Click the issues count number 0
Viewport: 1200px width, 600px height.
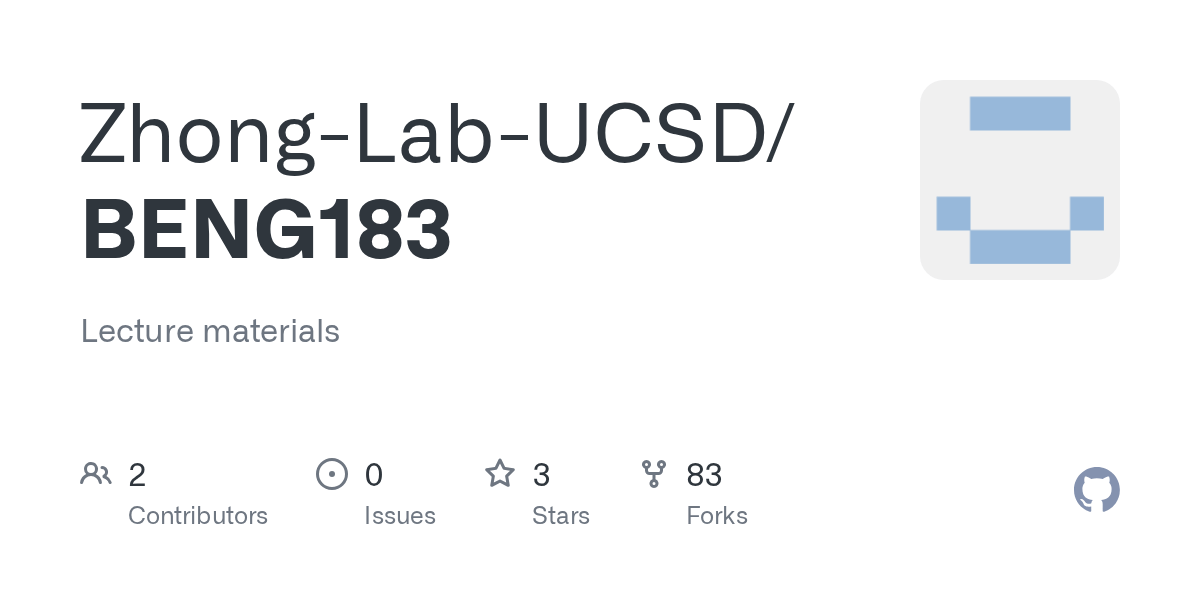[x=374, y=475]
